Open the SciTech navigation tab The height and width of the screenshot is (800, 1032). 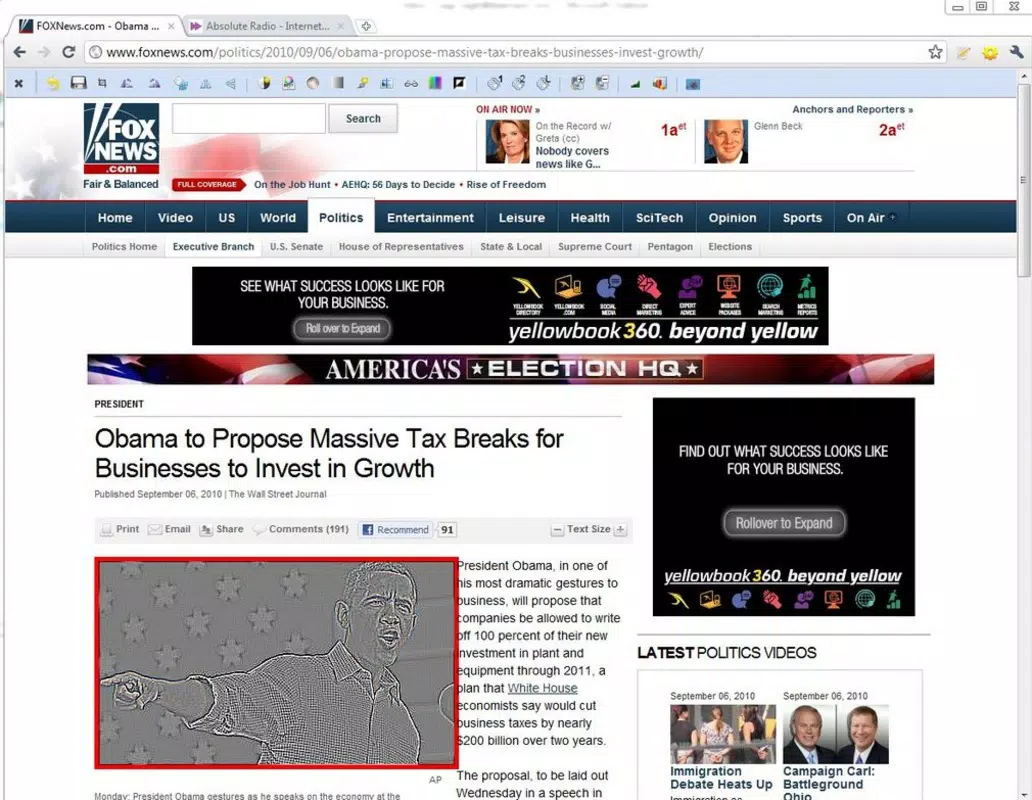coord(659,218)
